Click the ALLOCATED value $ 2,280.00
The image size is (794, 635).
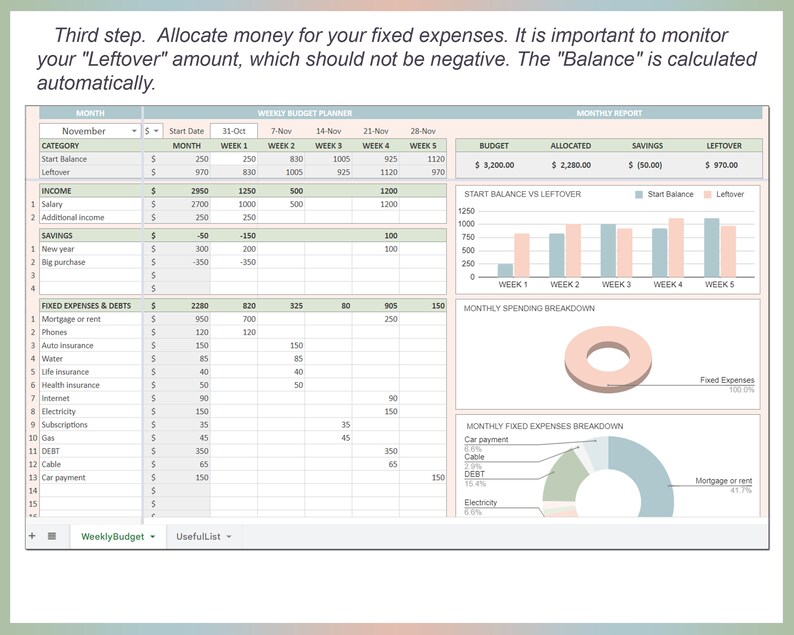(571, 165)
